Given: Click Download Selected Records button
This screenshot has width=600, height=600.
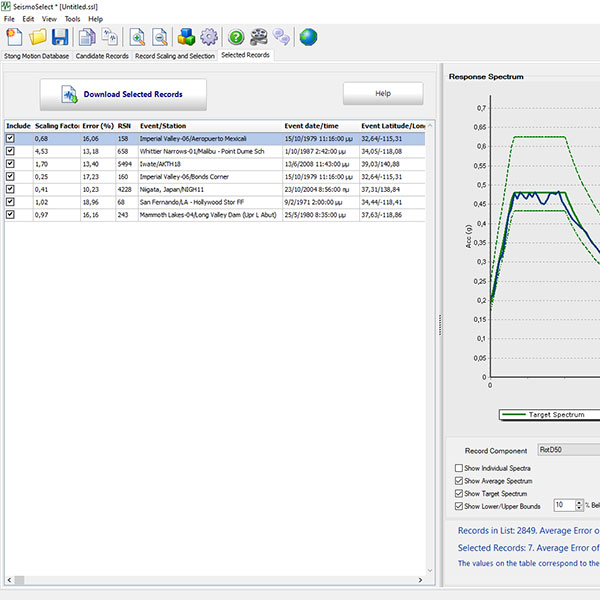Looking at the screenshot, I should 123,95.
